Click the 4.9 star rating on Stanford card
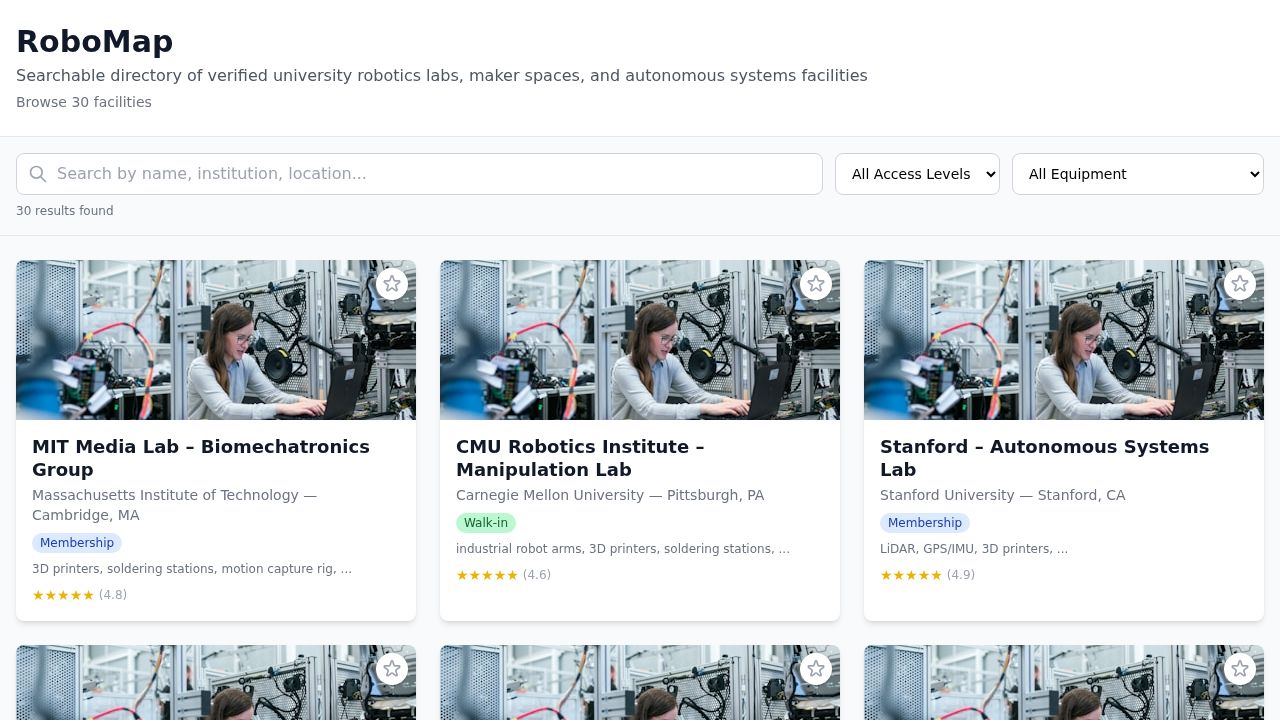This screenshot has width=1280, height=720. pos(928,575)
